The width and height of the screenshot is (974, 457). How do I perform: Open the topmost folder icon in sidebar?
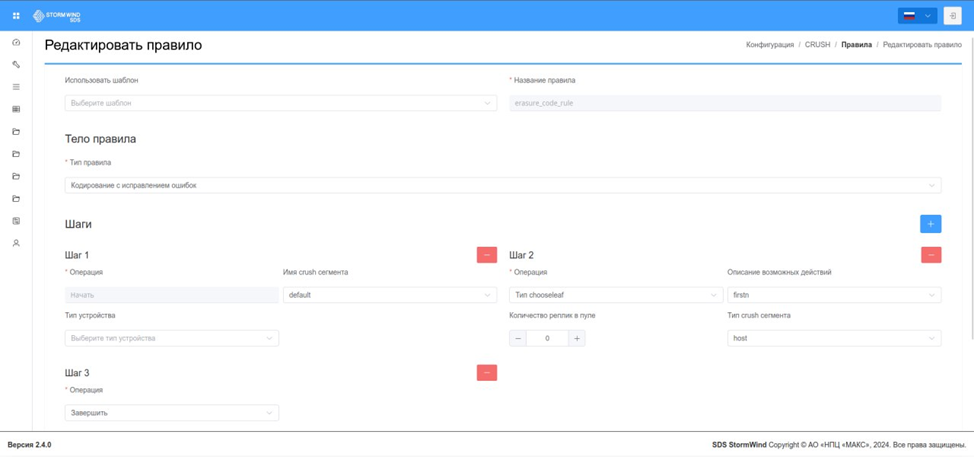click(x=16, y=132)
